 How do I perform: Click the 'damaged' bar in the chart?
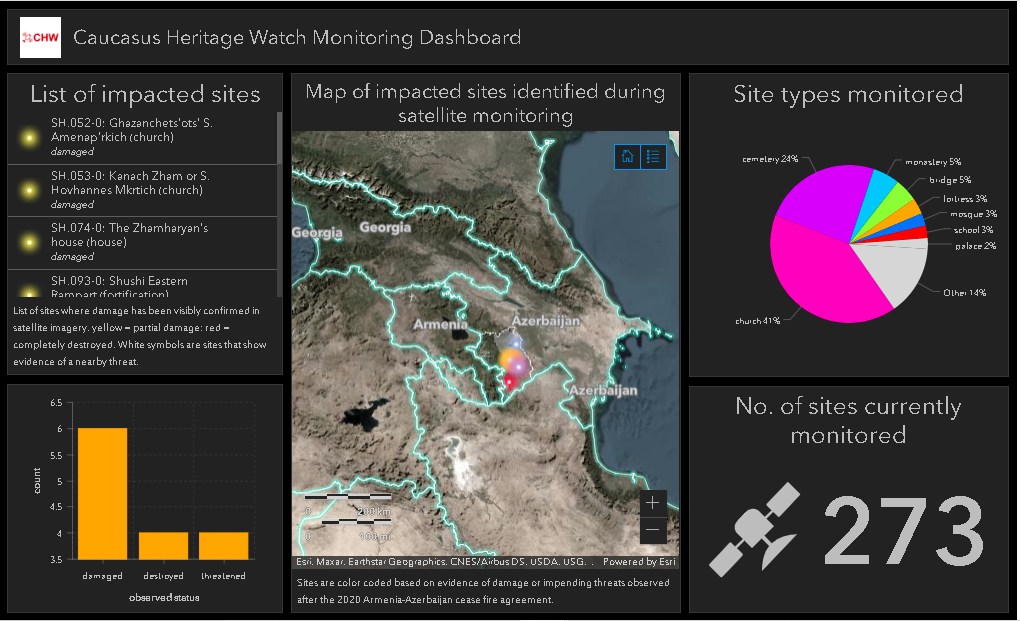tap(103, 495)
